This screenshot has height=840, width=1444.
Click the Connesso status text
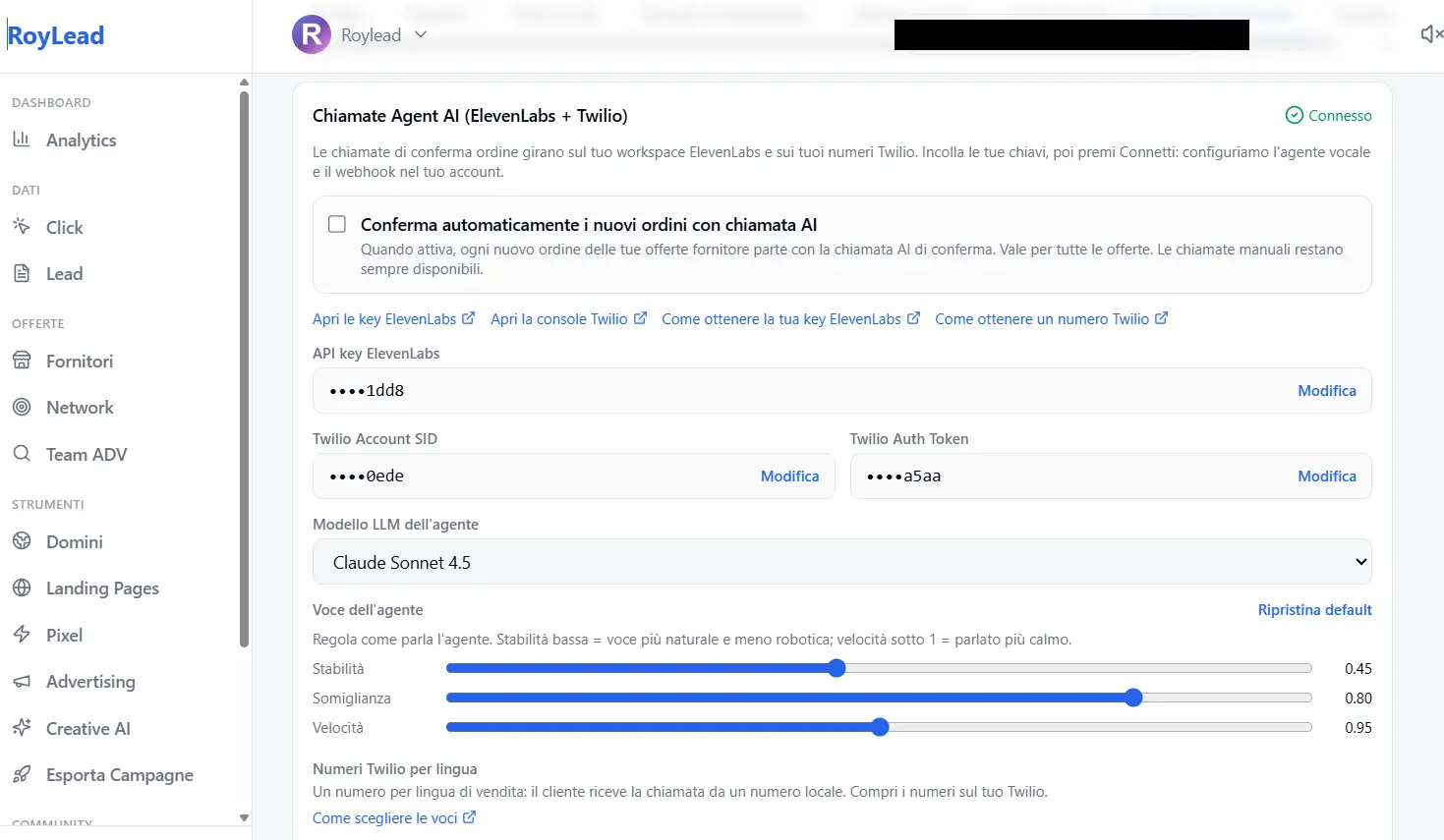click(x=1340, y=115)
